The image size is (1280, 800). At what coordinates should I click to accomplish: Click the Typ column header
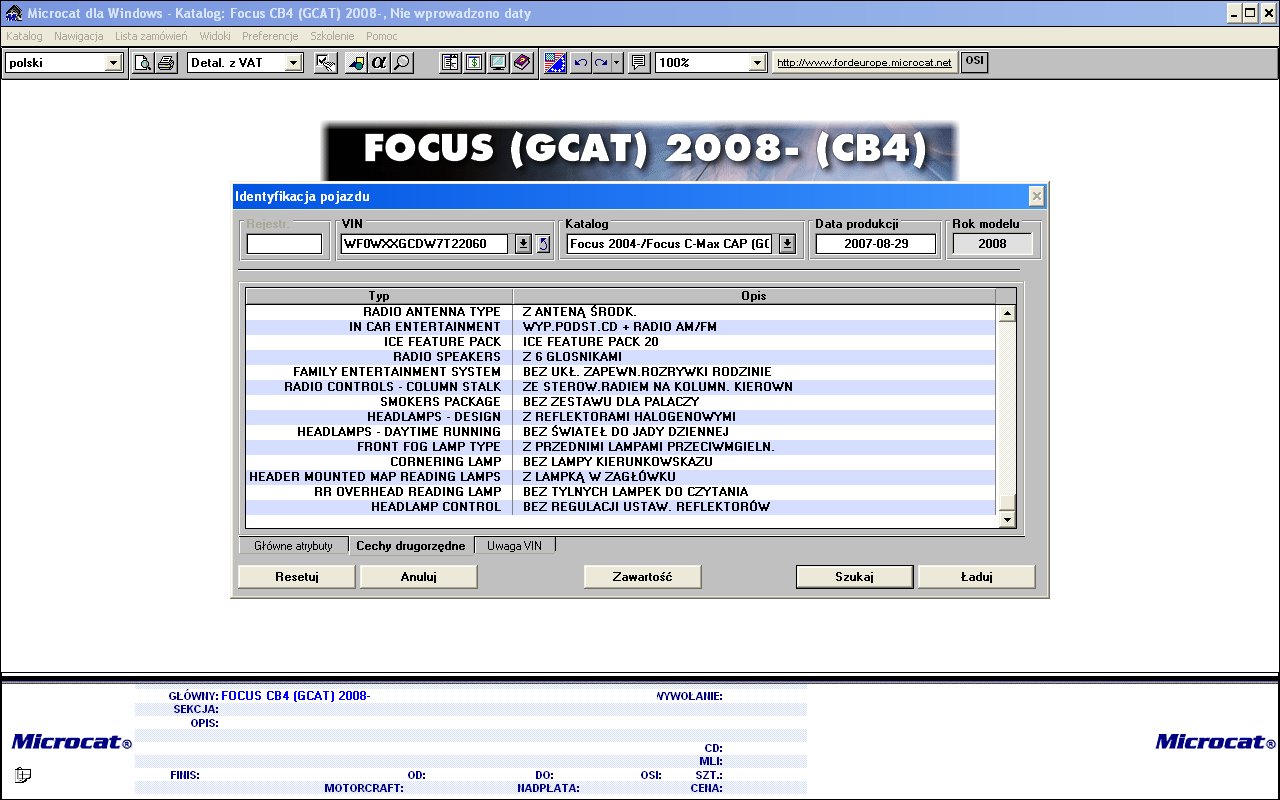[379, 296]
